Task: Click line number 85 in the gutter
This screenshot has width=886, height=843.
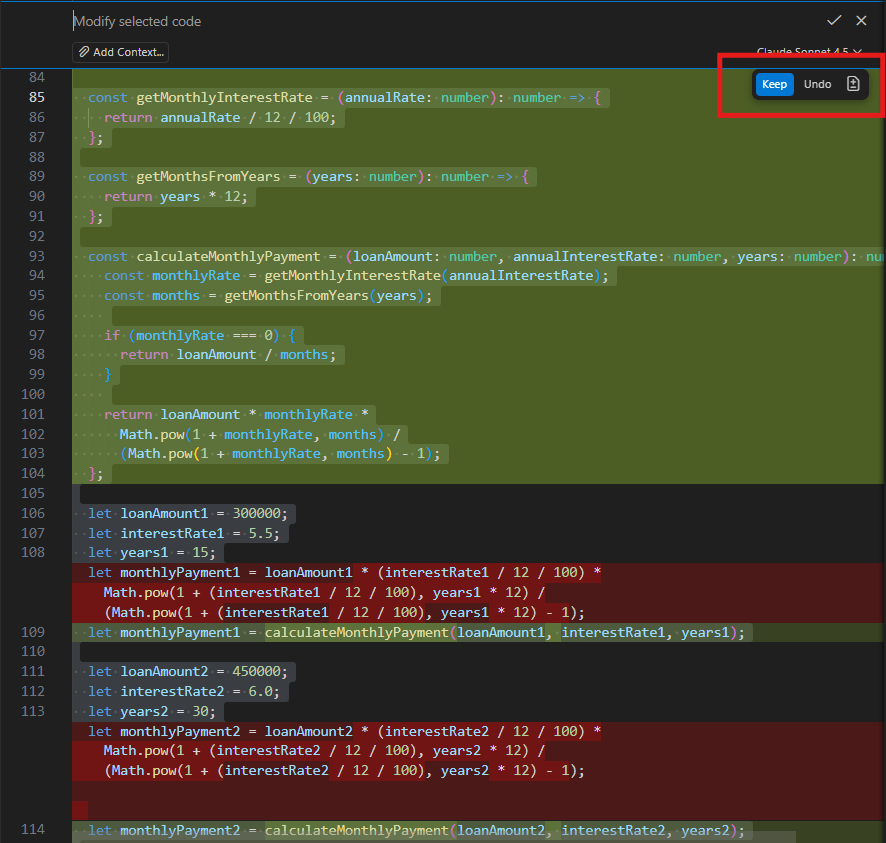Action: tap(37, 97)
